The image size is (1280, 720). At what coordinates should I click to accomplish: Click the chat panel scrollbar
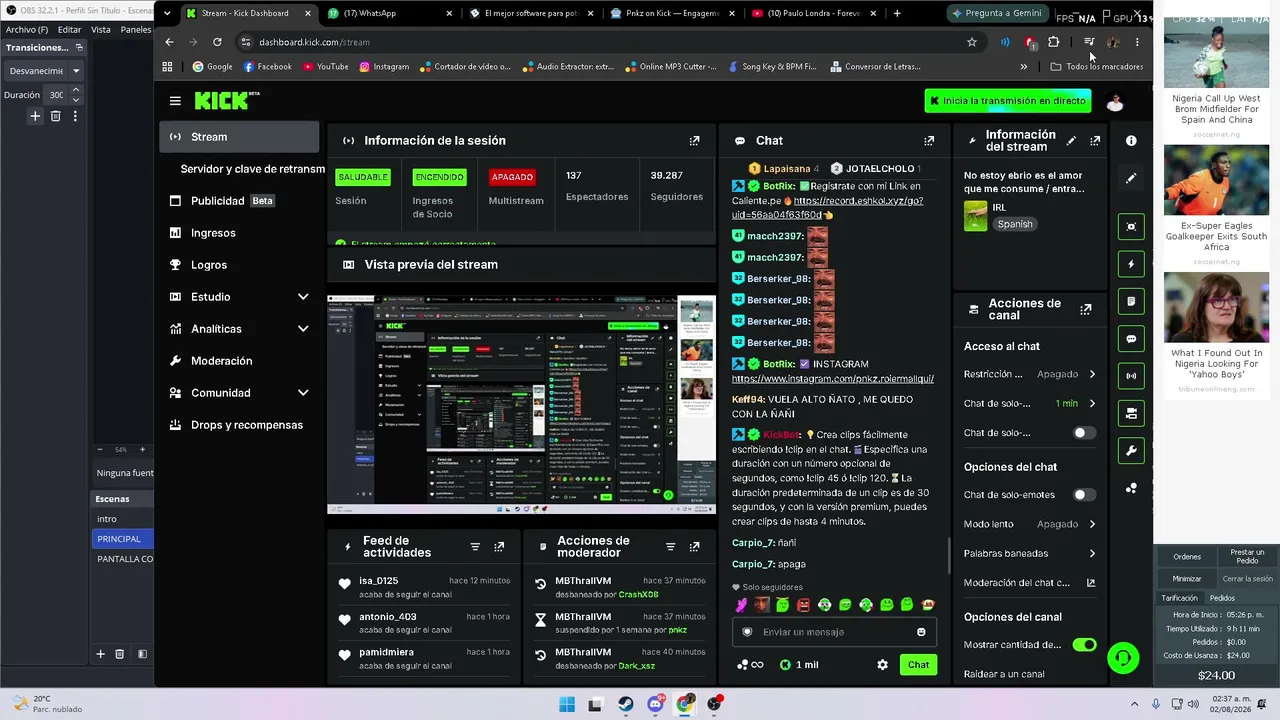[x=949, y=555]
